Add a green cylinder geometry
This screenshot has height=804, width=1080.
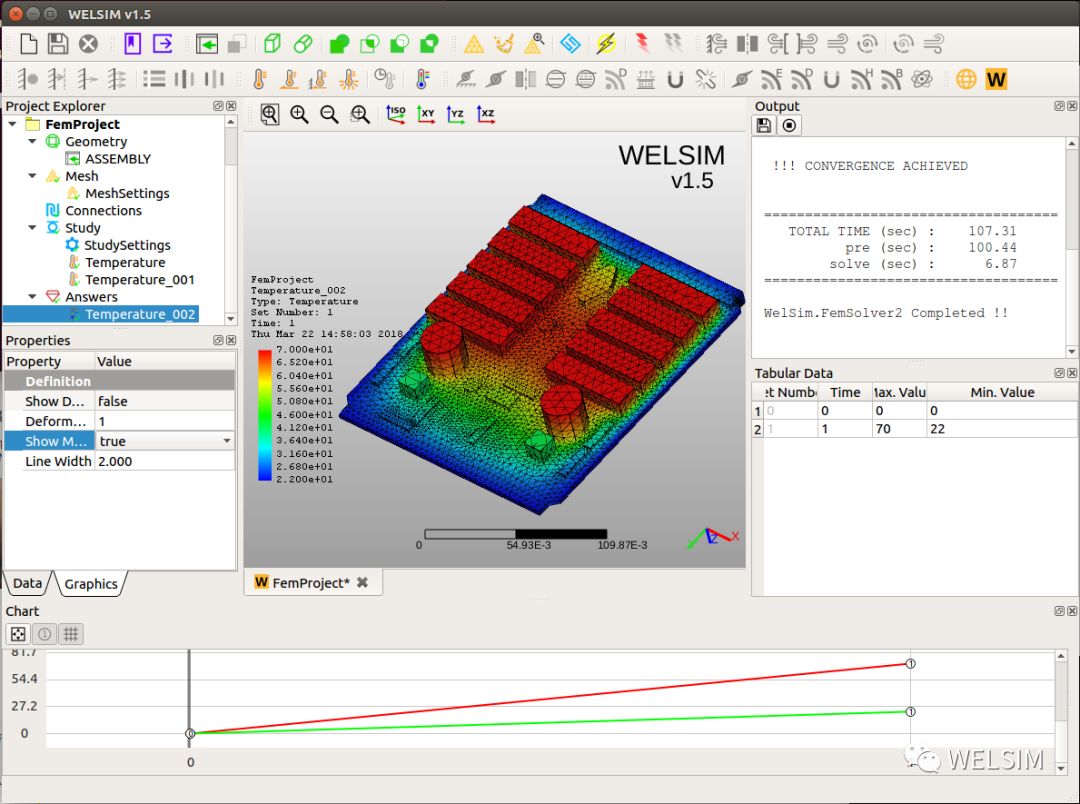[x=303, y=44]
